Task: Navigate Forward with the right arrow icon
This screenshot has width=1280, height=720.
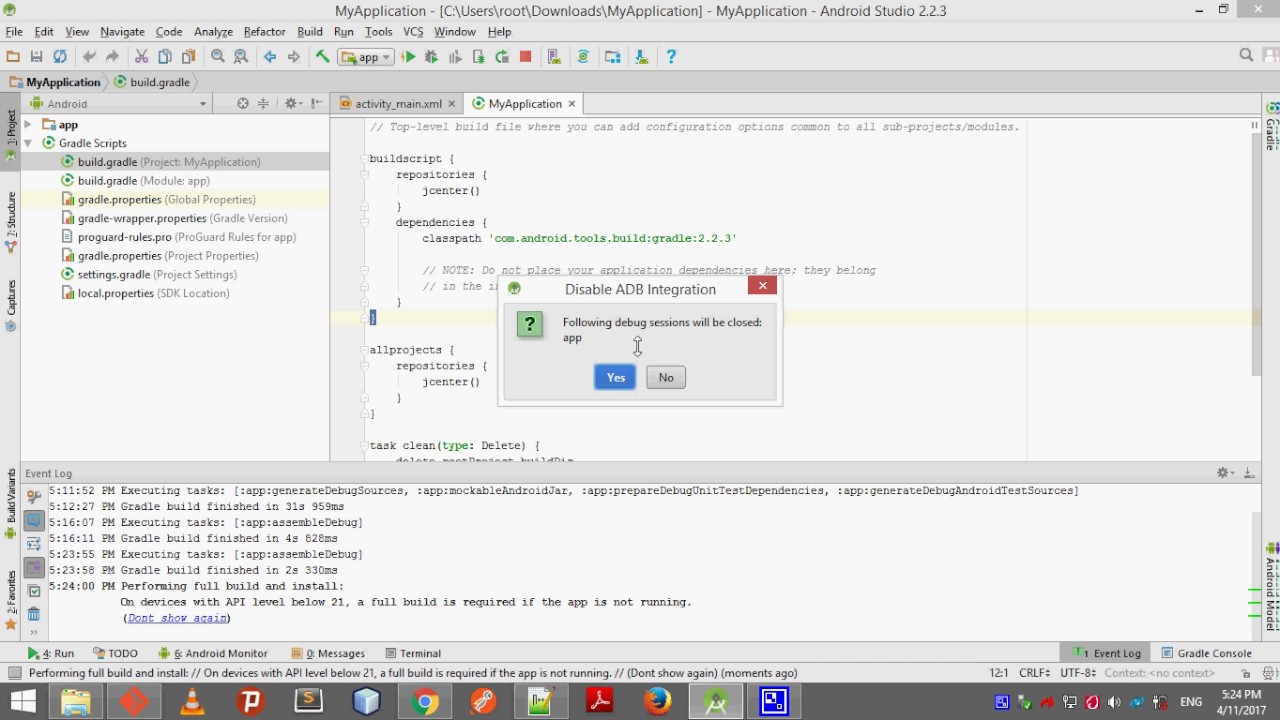Action: [293, 57]
